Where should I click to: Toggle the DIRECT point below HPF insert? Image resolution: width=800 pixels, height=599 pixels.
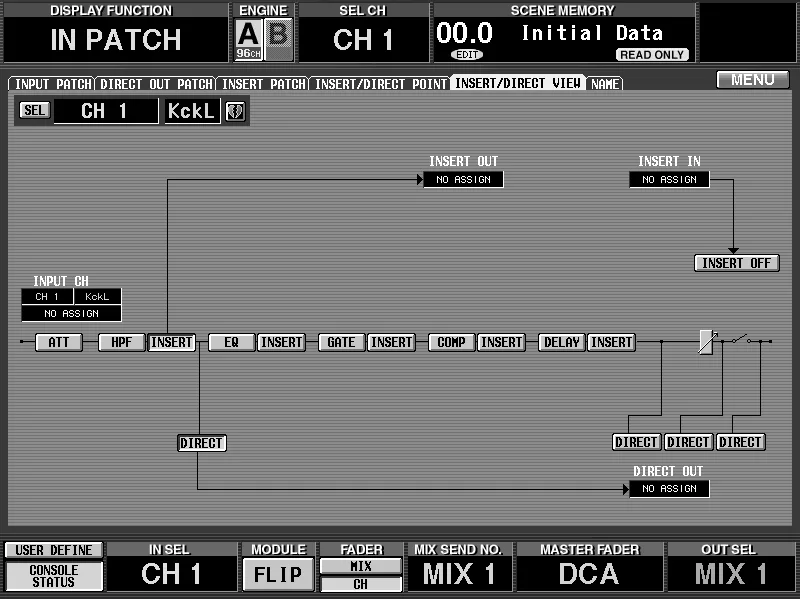coord(202,443)
